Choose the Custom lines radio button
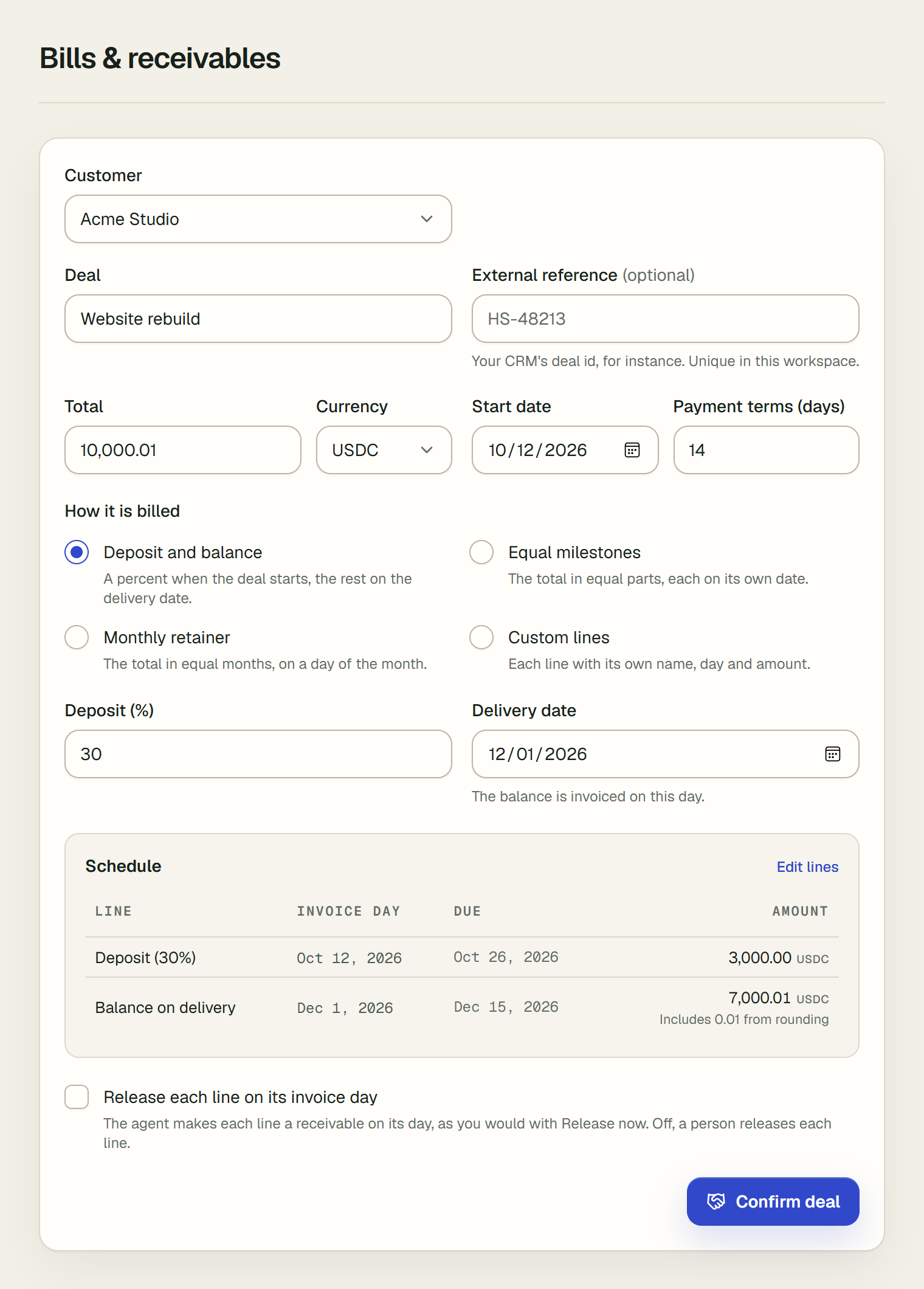Screen dimensions: 924x1289 coord(481,637)
